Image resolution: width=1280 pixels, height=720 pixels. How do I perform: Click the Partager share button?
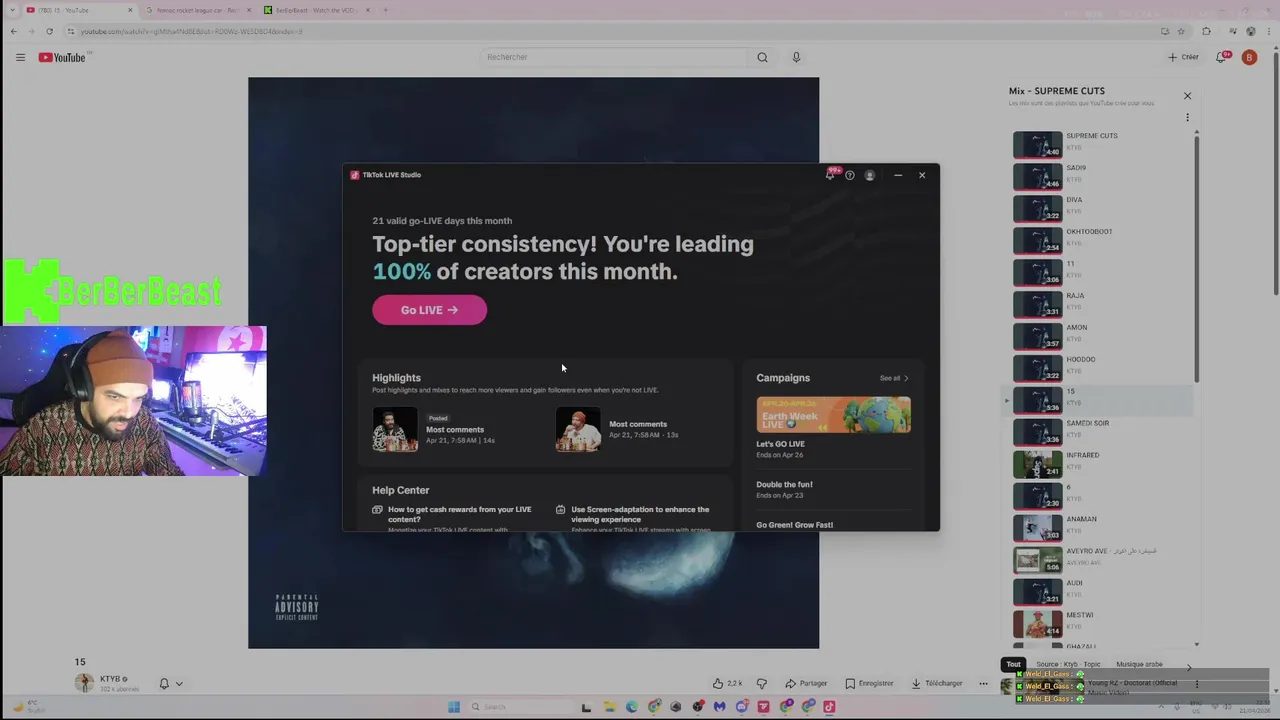tap(806, 683)
